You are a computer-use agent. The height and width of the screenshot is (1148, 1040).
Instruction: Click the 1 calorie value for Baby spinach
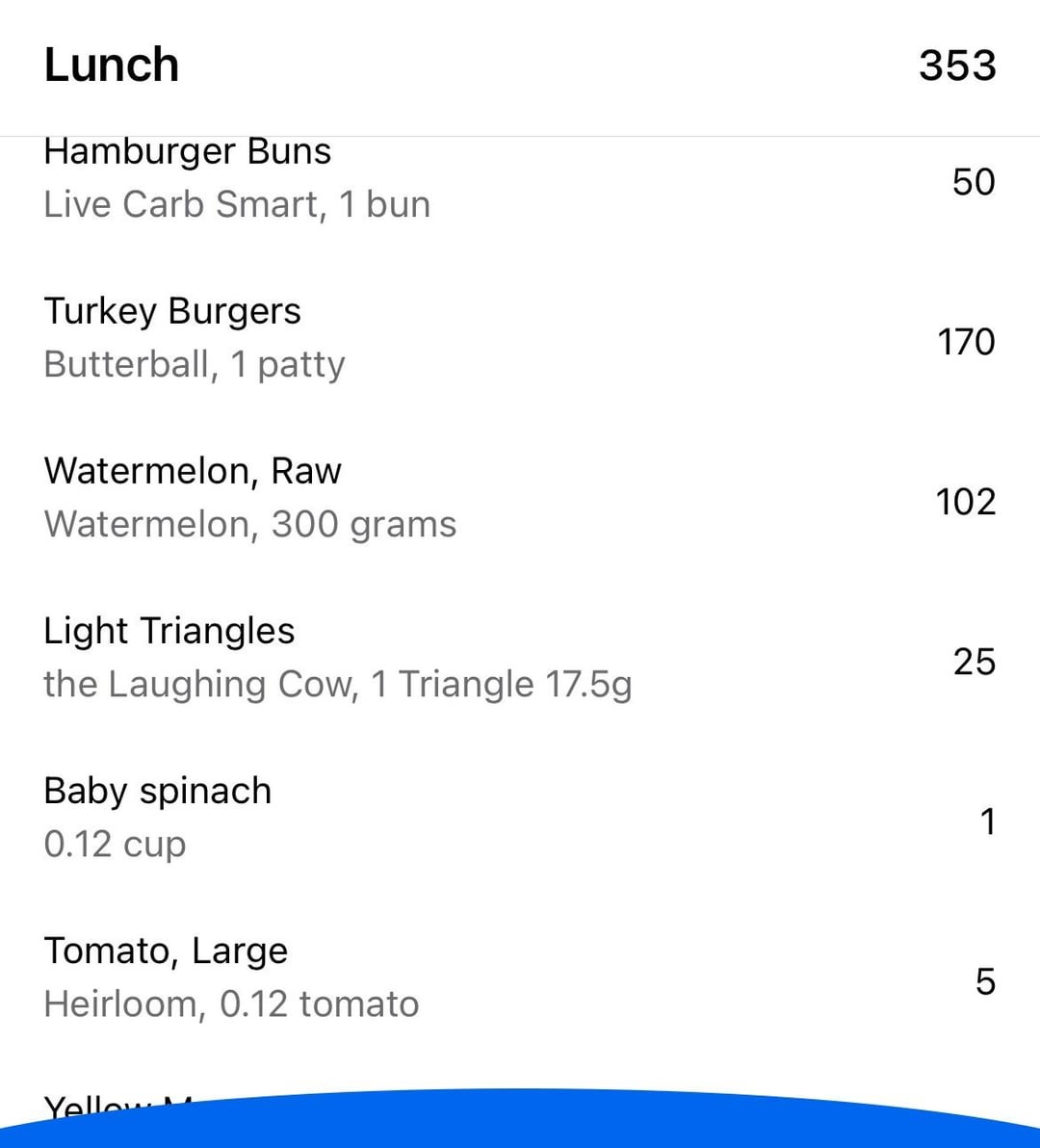(988, 822)
